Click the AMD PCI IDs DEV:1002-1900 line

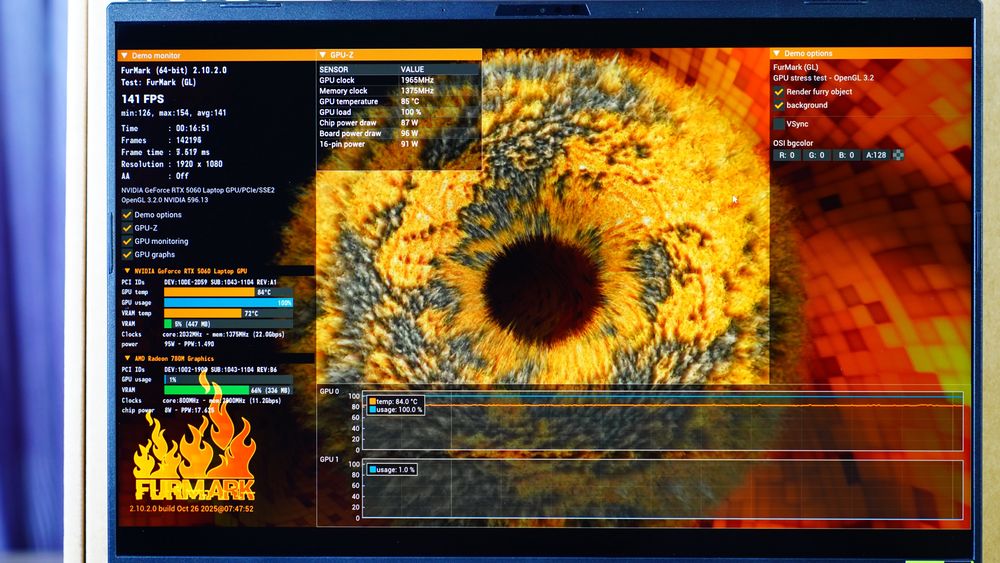pyautogui.click(x=199, y=370)
